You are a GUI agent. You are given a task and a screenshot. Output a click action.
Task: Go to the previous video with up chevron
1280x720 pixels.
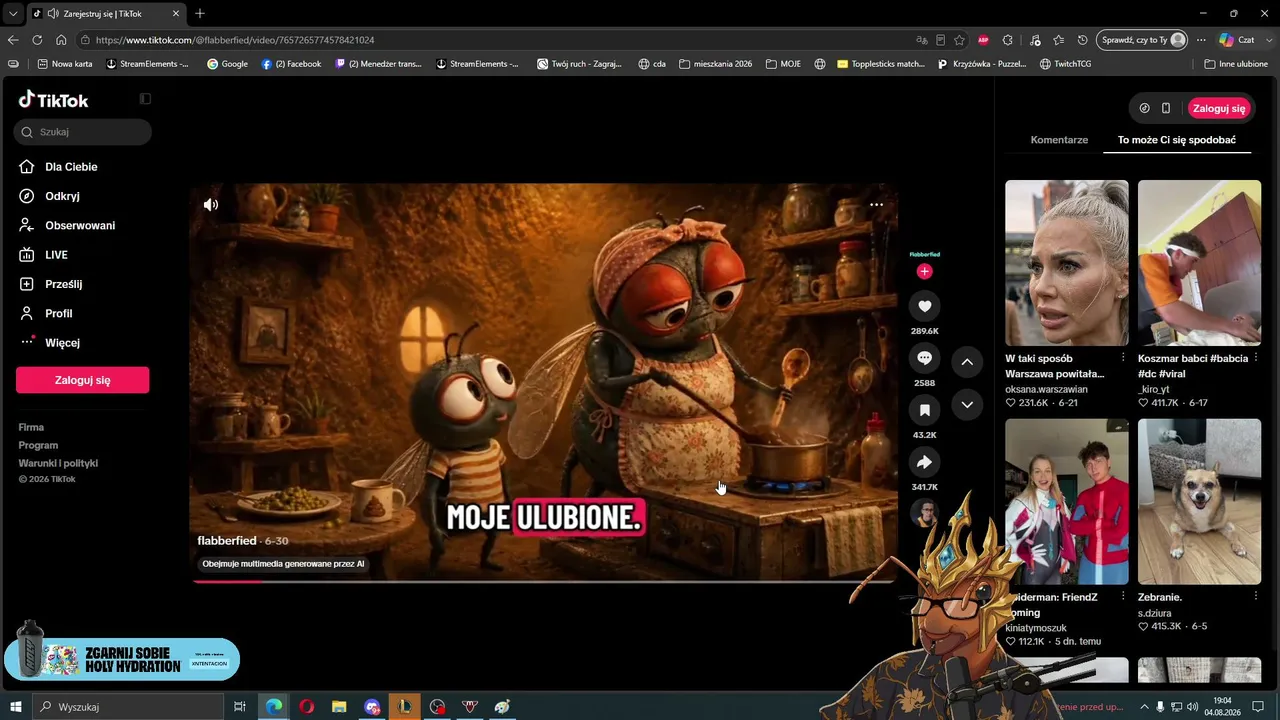click(967, 361)
